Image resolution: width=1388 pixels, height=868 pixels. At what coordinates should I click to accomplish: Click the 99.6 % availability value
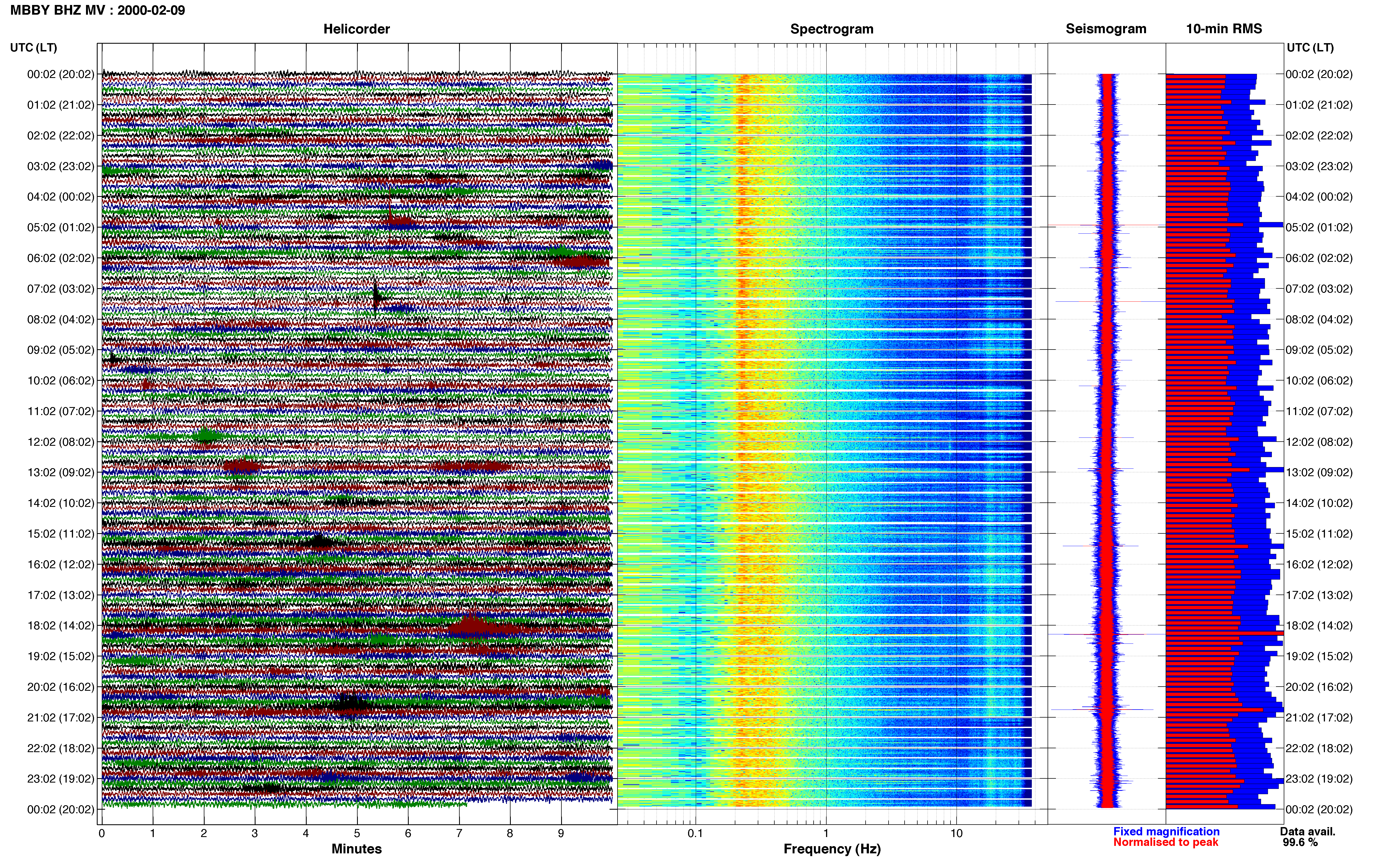coord(1300,842)
